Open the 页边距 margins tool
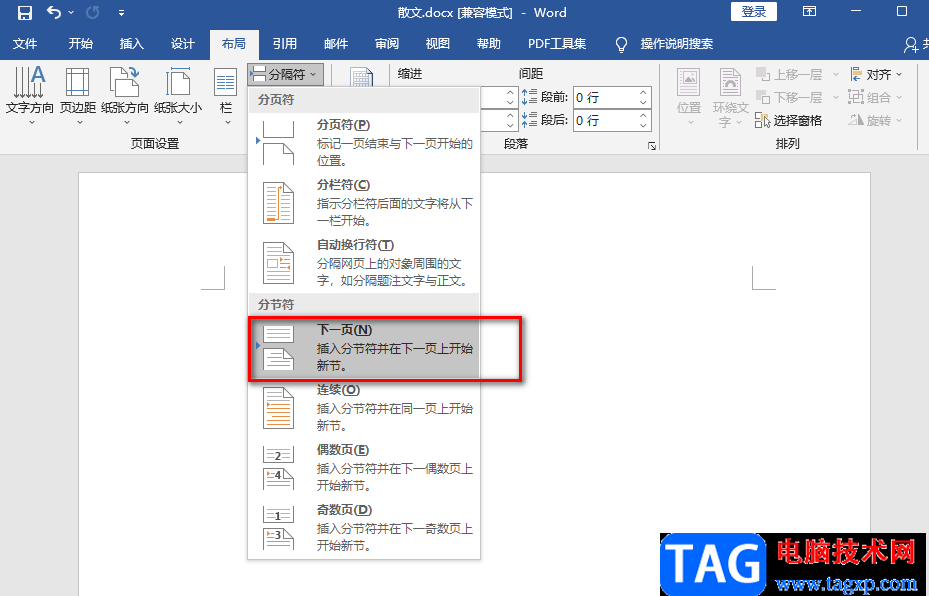This screenshot has height=596, width=929. click(x=78, y=96)
